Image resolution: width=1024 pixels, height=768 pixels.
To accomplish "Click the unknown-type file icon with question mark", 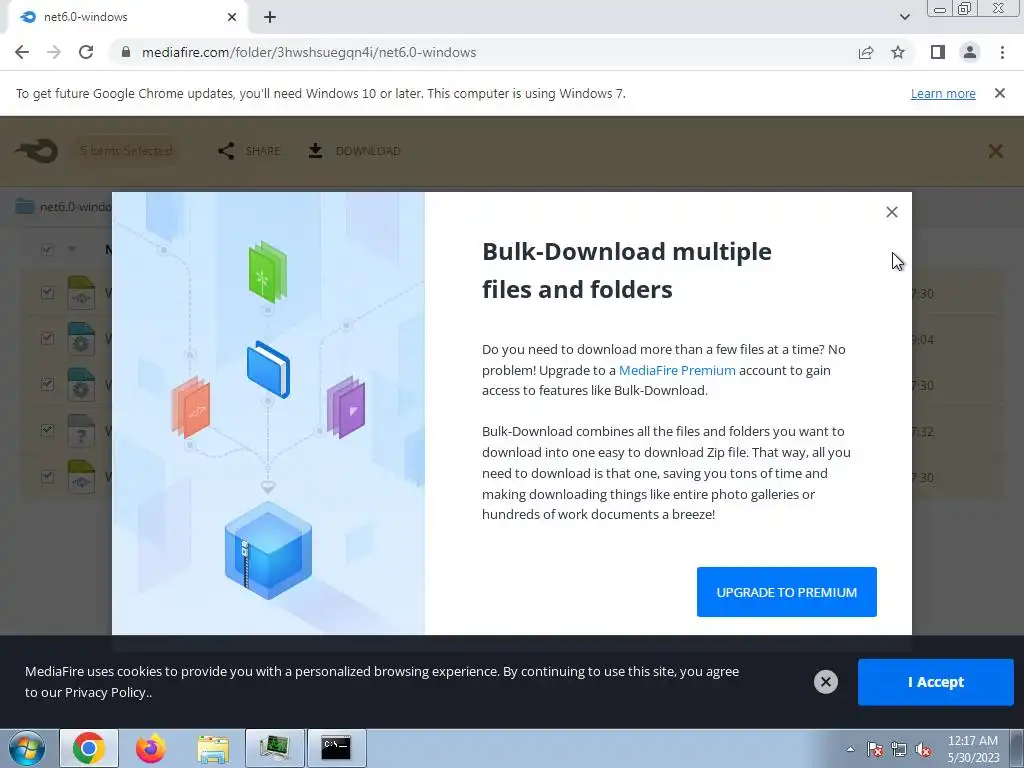I will click(x=81, y=430).
